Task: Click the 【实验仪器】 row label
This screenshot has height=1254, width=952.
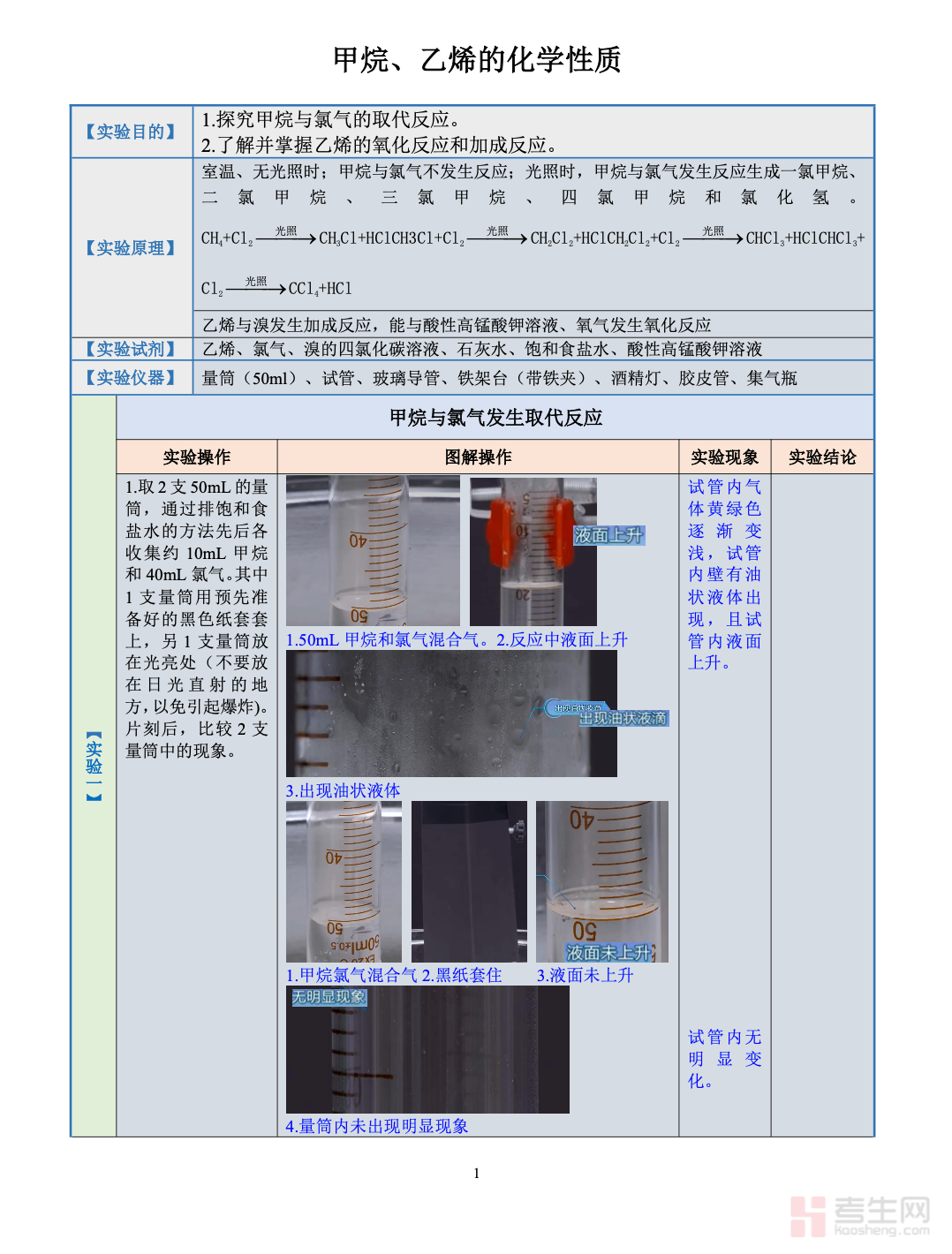Action: [x=131, y=378]
